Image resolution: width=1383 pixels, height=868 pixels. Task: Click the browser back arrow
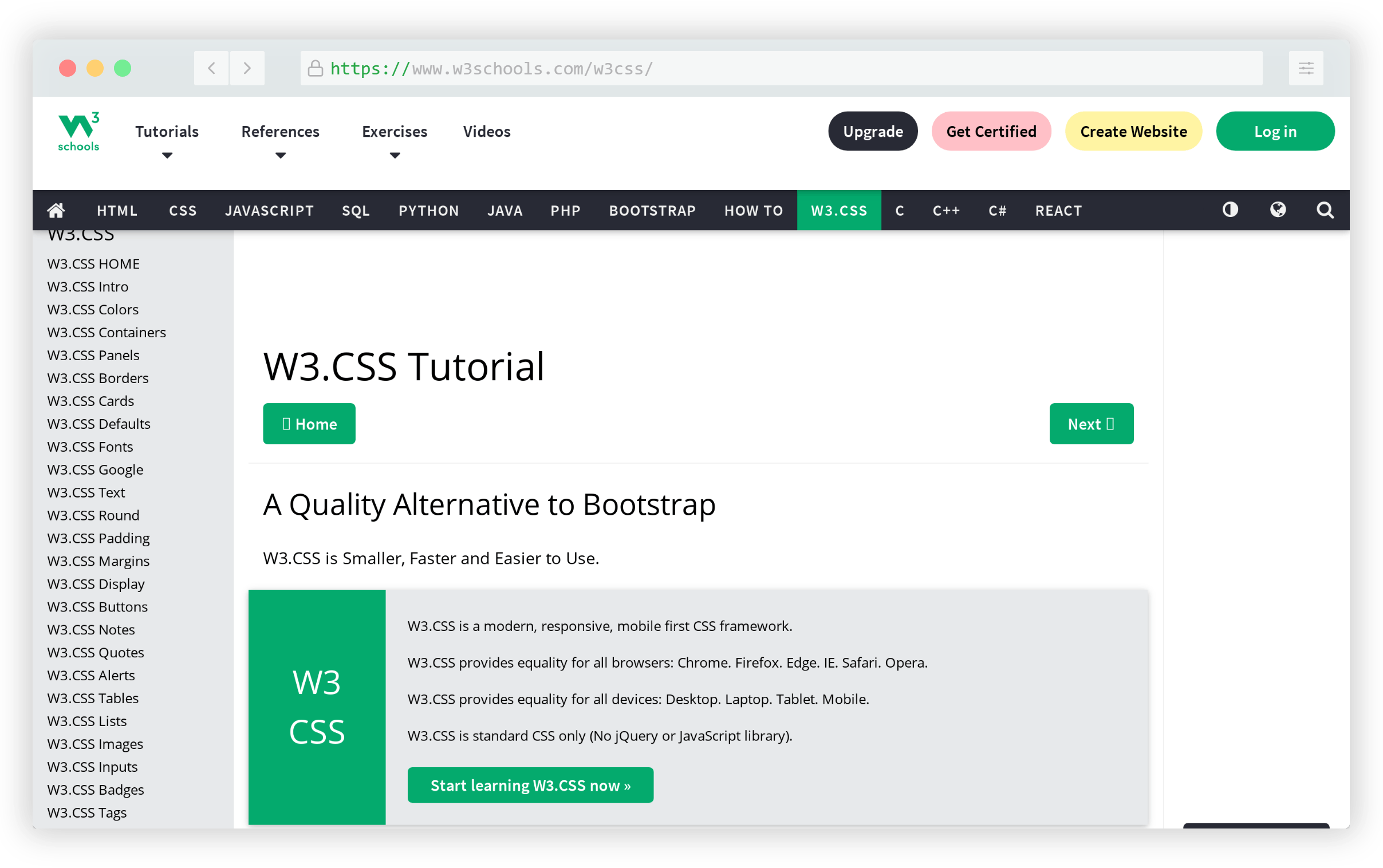(x=211, y=68)
